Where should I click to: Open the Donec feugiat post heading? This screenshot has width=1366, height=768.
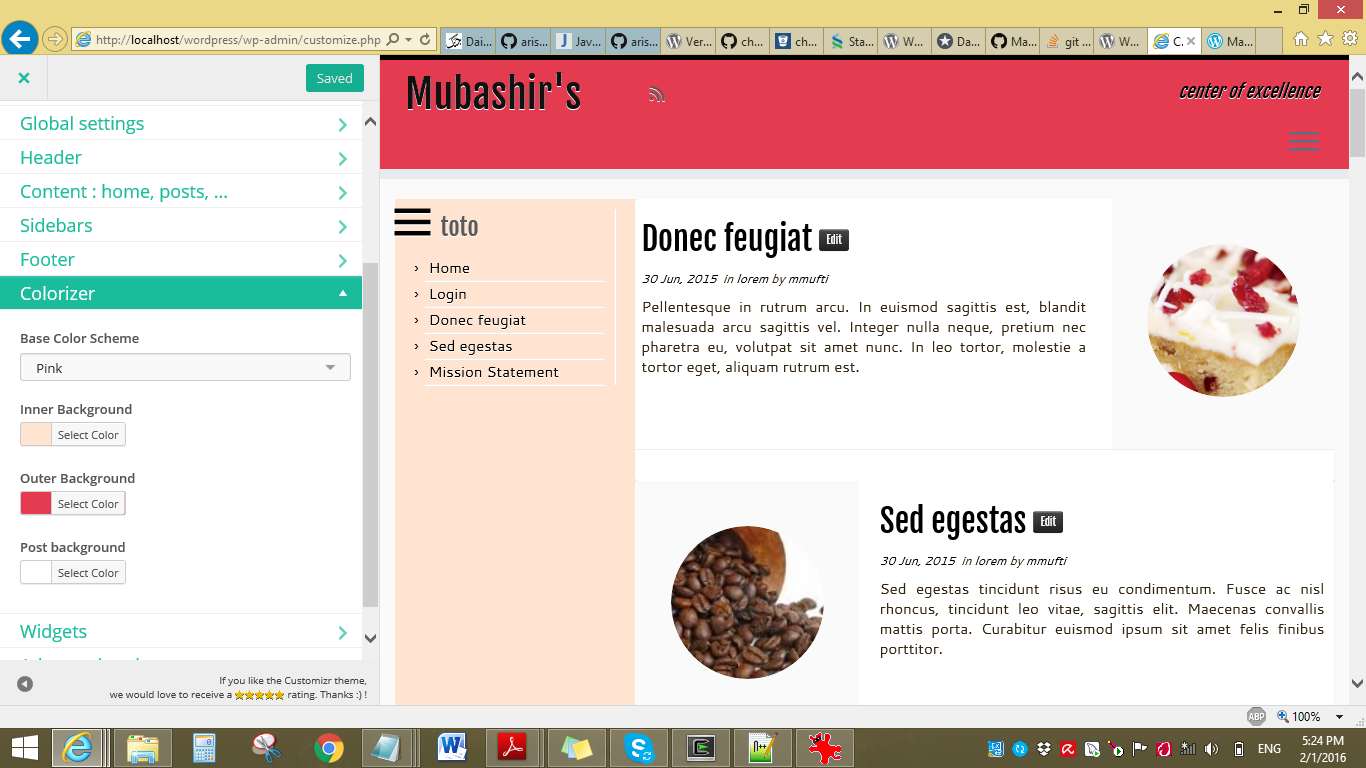pos(727,239)
